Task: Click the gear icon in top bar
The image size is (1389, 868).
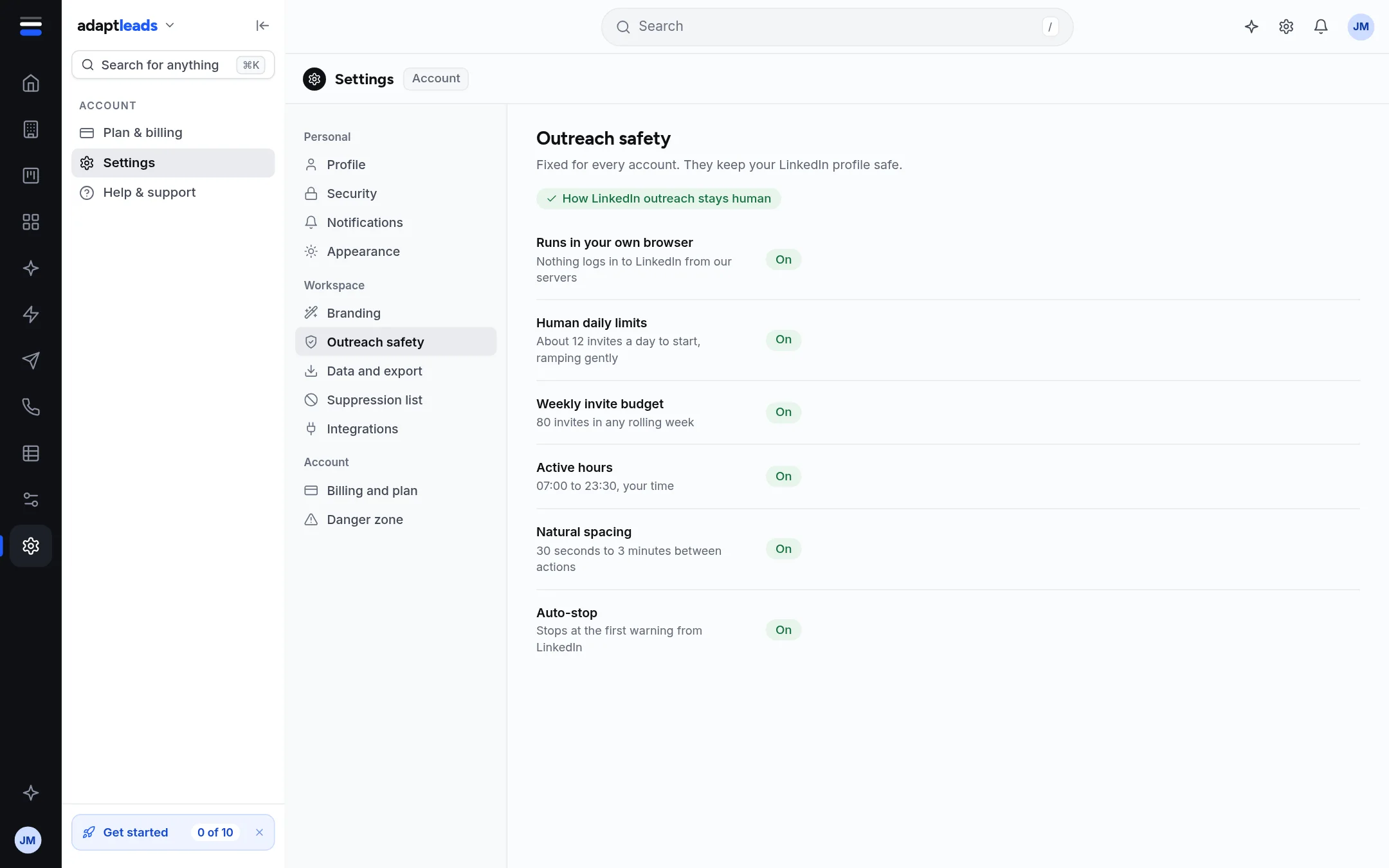Action: (x=1286, y=26)
